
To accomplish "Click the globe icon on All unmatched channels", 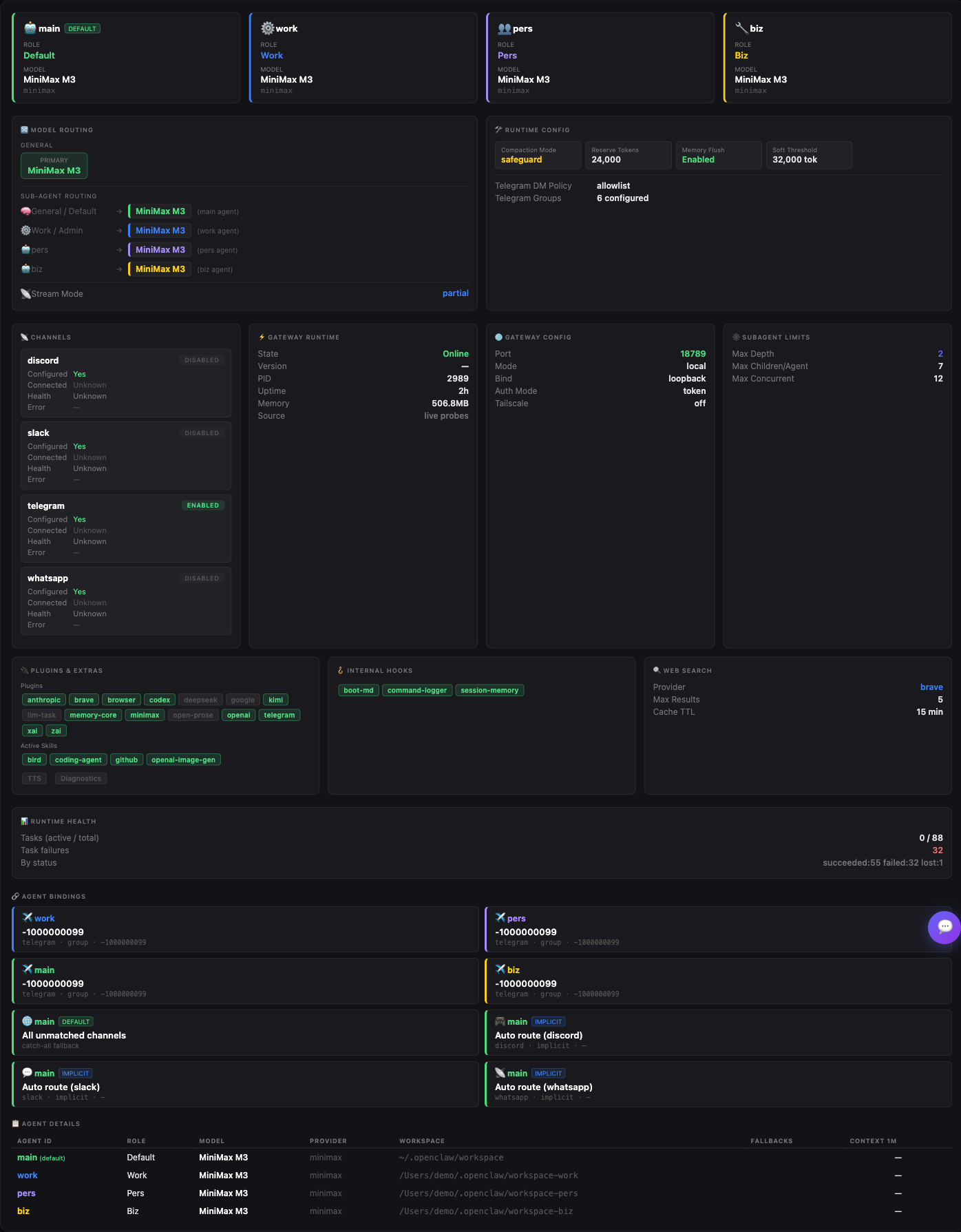I will coord(28,1021).
